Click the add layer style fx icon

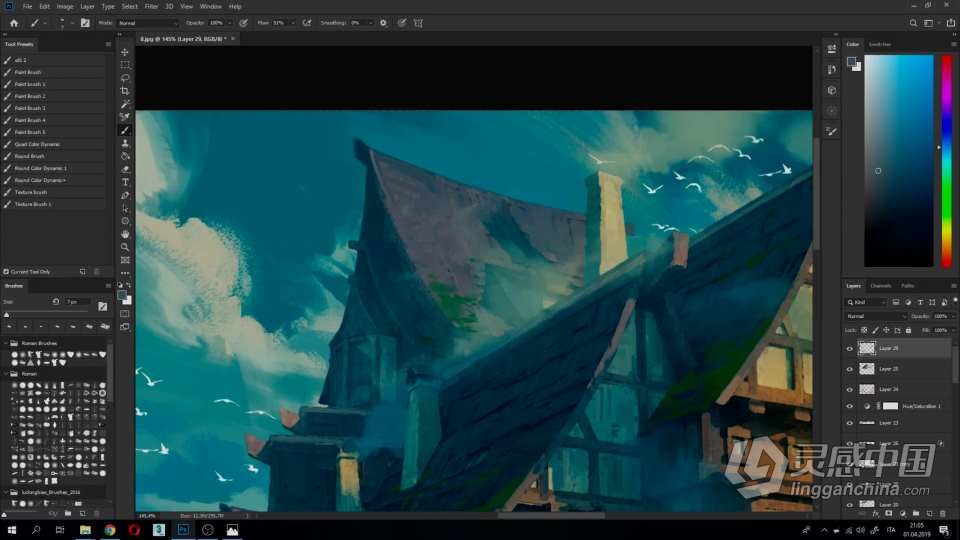click(876, 514)
